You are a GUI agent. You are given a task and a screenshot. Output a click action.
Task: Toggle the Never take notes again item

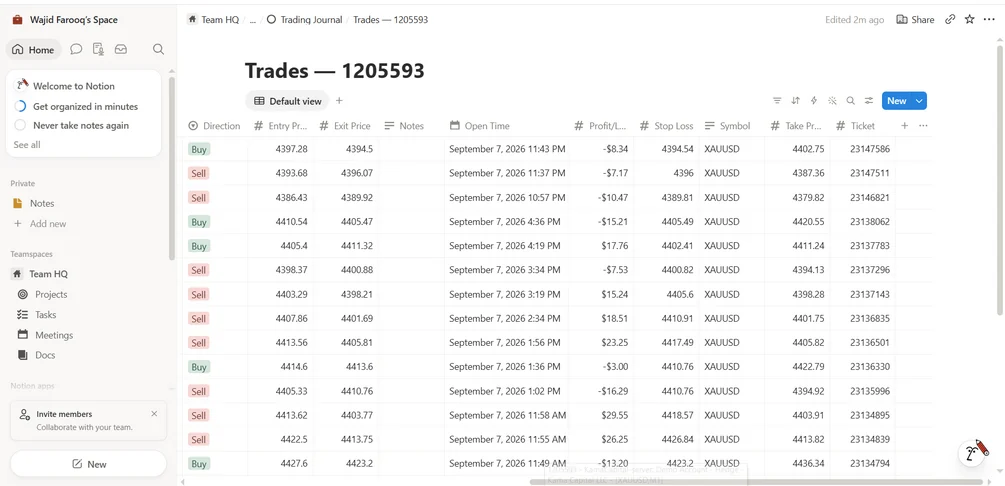(x=21, y=126)
